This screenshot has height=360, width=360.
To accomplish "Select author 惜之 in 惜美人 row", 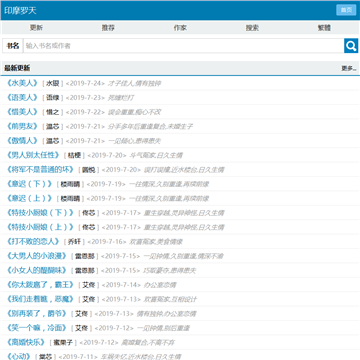I will (x=53, y=112).
